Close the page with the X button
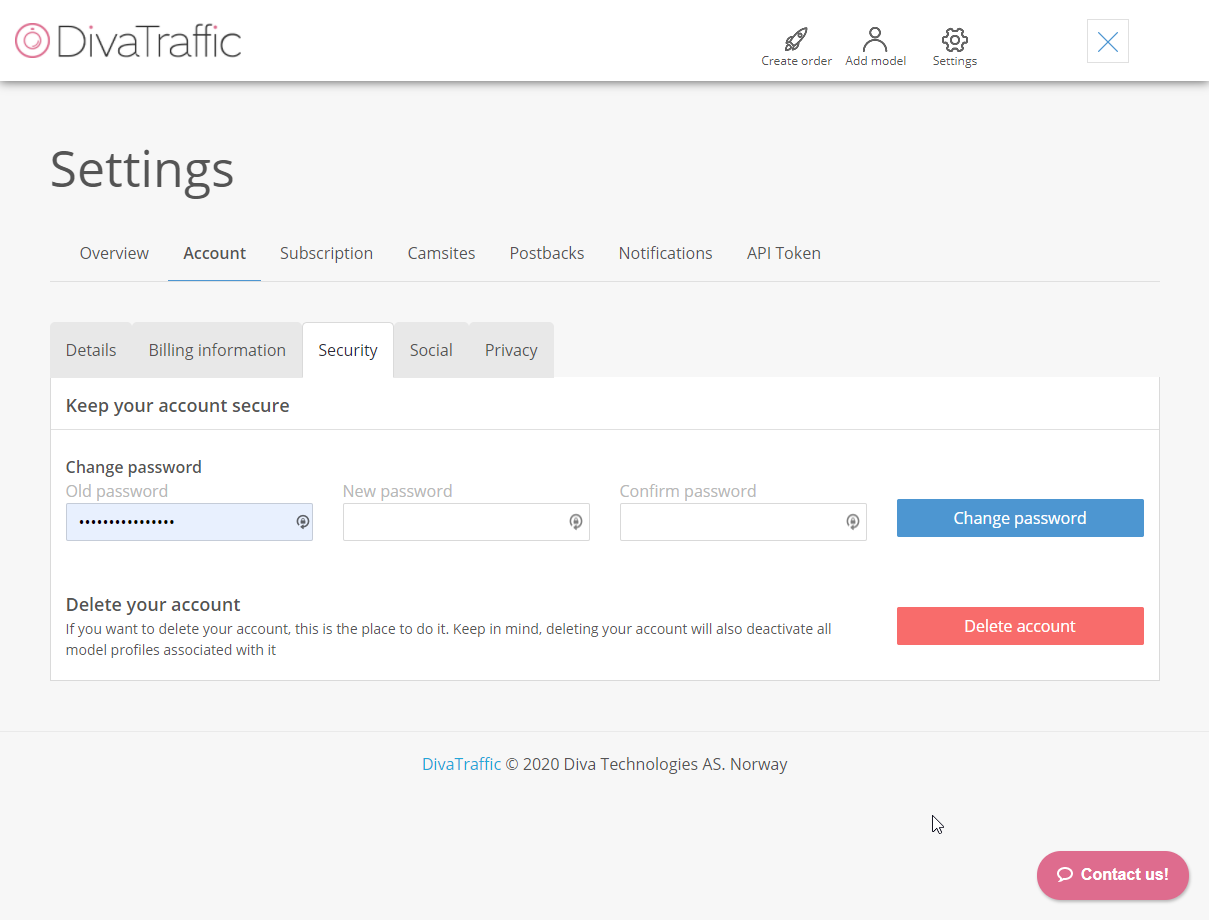The width and height of the screenshot is (1209, 920). tap(1107, 41)
